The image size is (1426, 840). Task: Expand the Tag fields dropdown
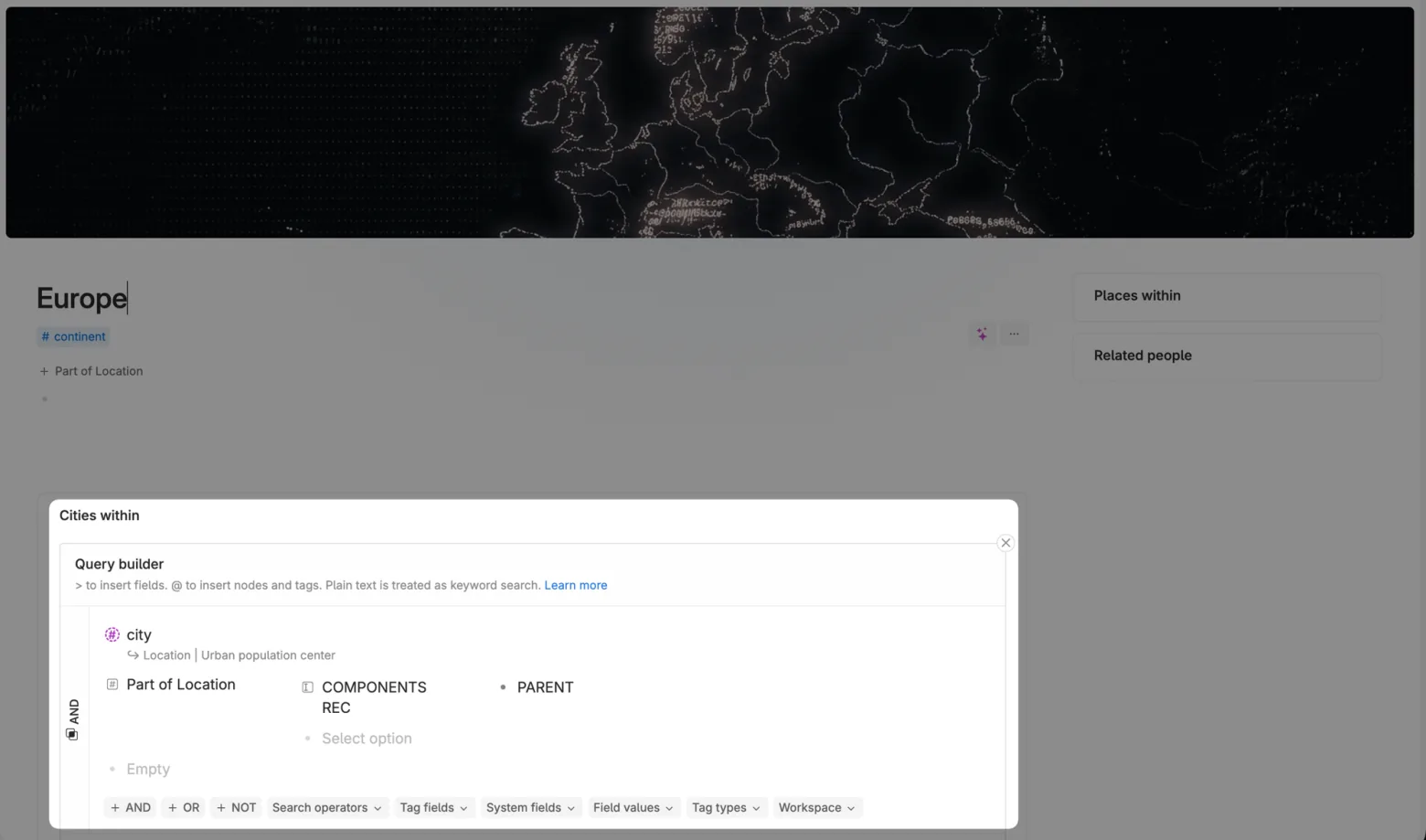[434, 808]
